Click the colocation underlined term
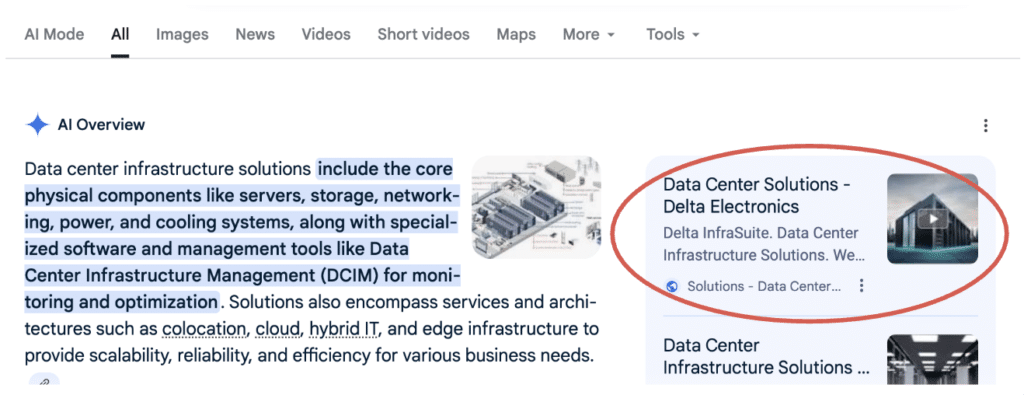 pyautogui.click(x=205, y=329)
